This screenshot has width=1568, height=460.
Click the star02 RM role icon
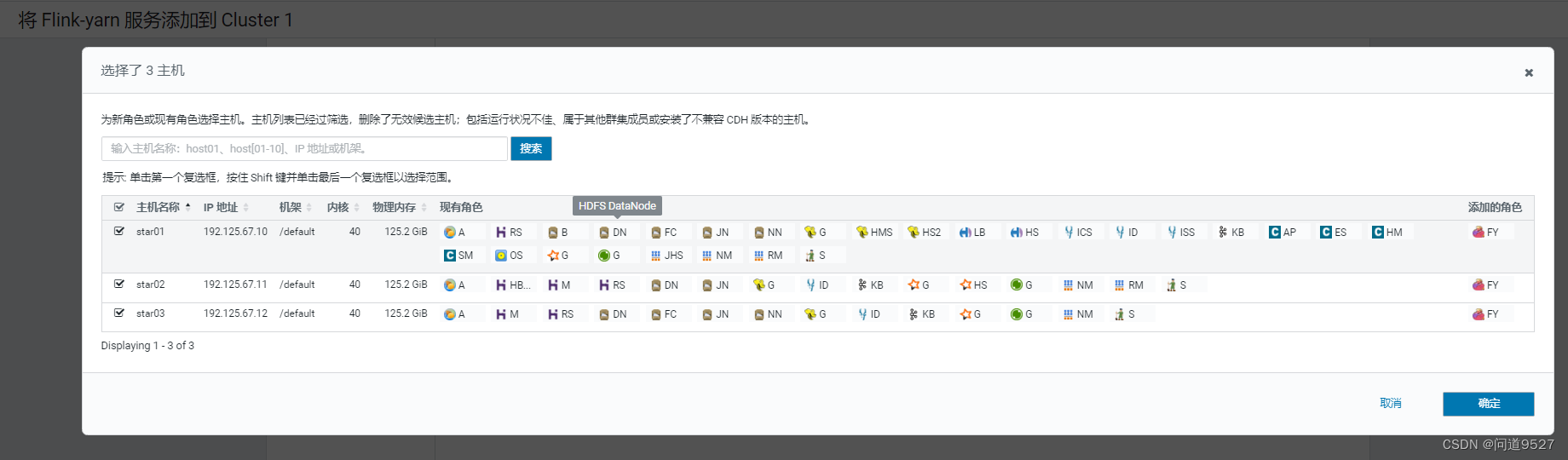[x=1120, y=285]
